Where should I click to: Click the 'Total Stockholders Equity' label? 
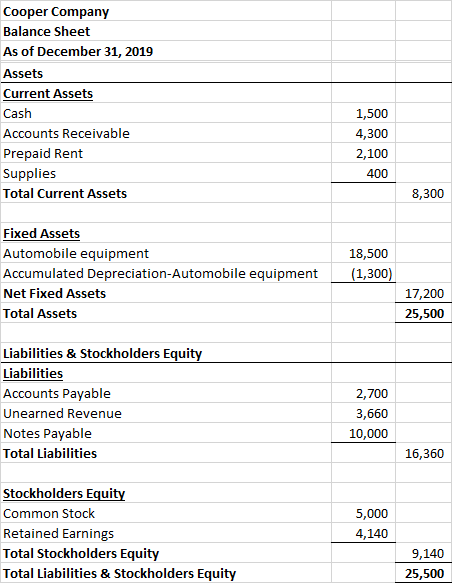pos(81,554)
